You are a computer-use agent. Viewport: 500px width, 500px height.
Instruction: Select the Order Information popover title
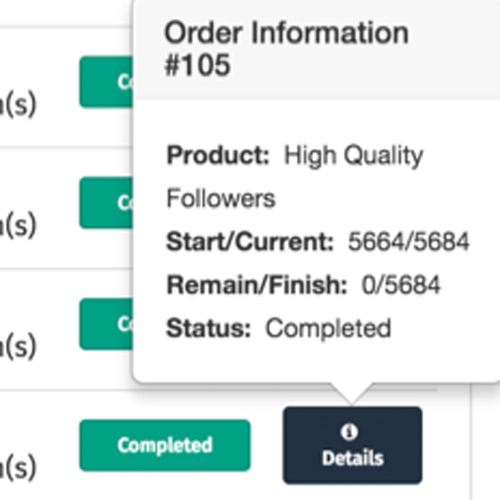pos(286,33)
